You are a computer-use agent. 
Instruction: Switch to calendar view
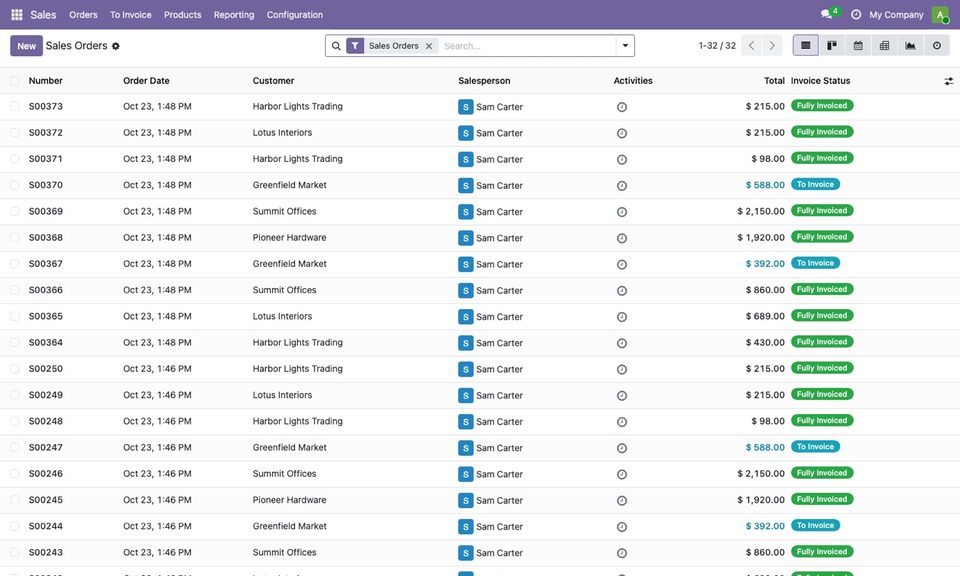858,45
